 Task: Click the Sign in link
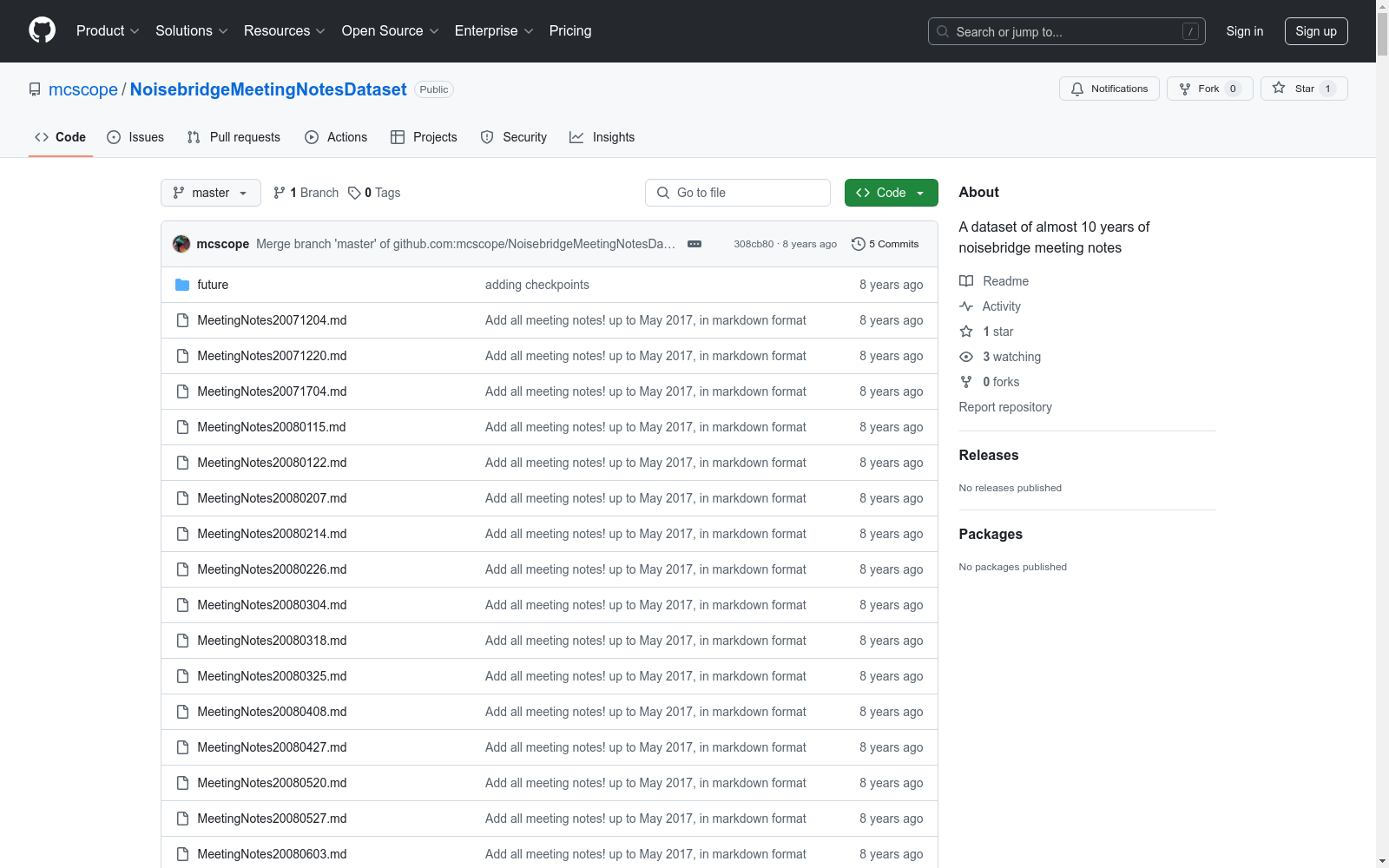(1245, 31)
